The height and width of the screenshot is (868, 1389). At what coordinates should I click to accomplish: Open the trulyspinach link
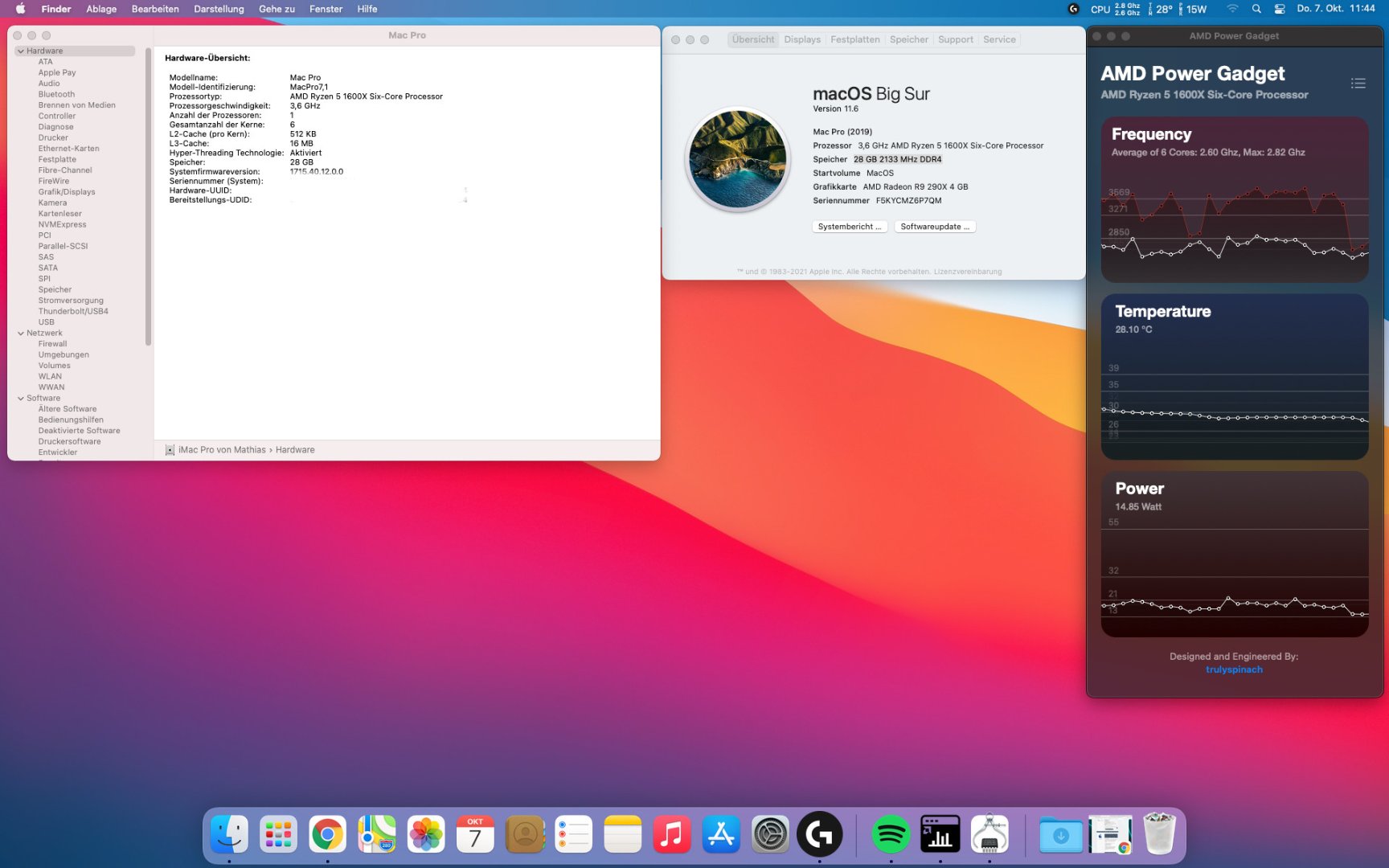[x=1234, y=669]
